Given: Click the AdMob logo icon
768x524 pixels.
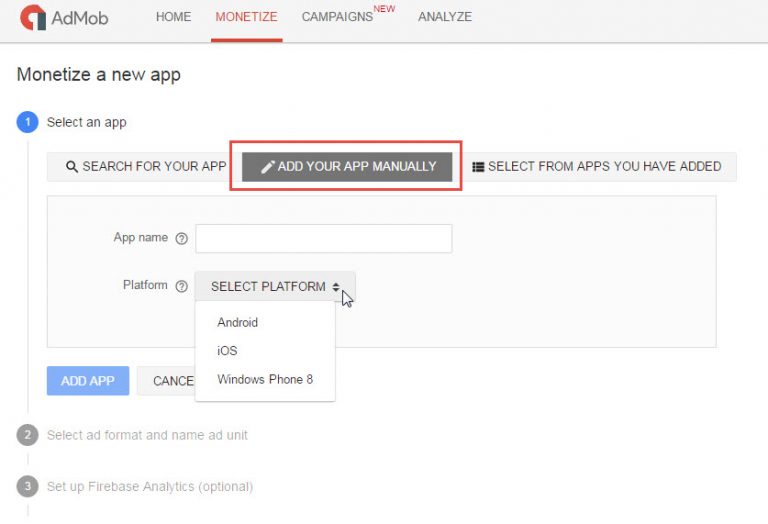Looking at the screenshot, I should tap(33, 18).
